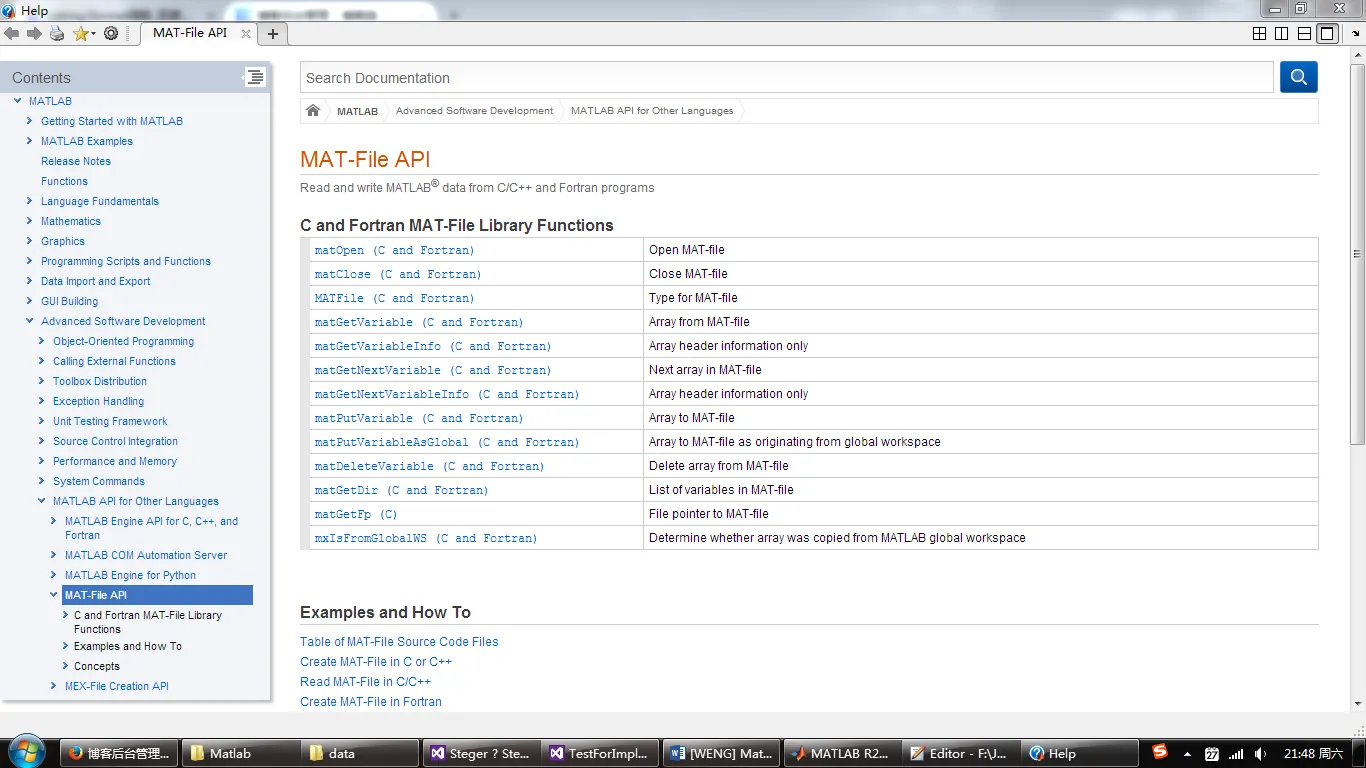
Task: Open the matPutVariableAsGlobal function page
Action: [x=447, y=442]
